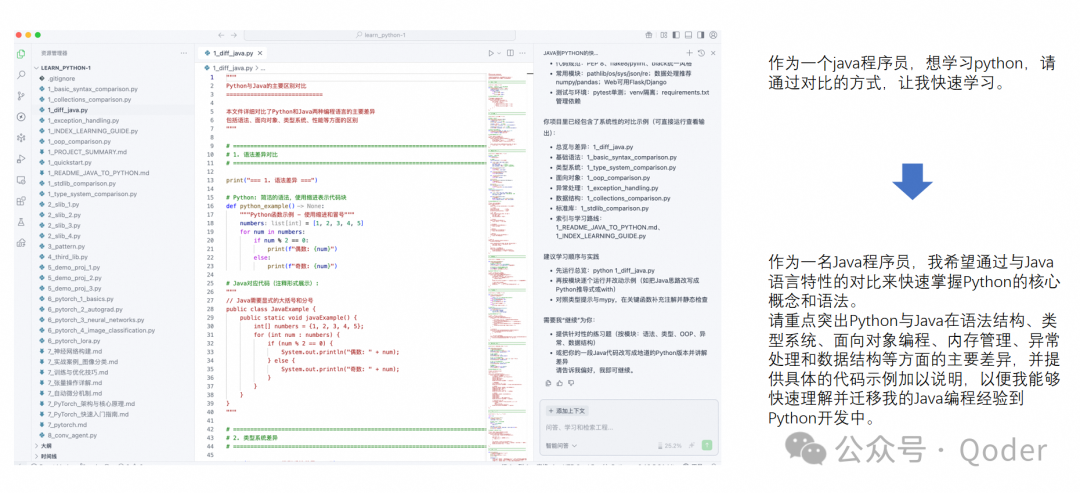Open the Run and Debug icon
The height and width of the screenshot is (493, 1080).
click(x=21, y=158)
